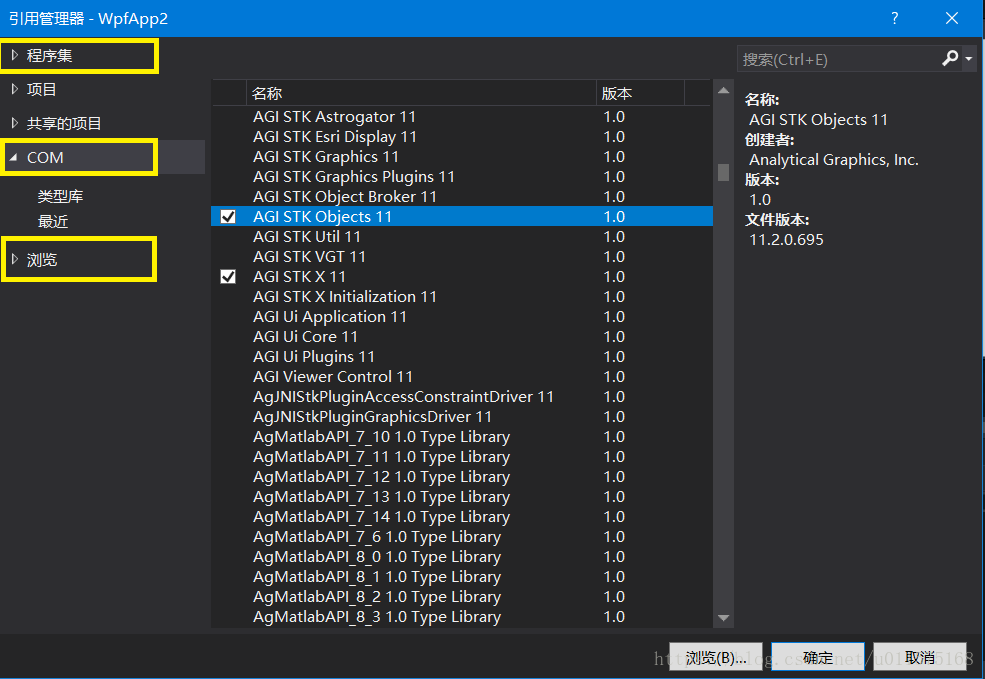This screenshot has height=679, width=985.
Task: Click scrollbar down arrow in list
Action: click(x=724, y=618)
